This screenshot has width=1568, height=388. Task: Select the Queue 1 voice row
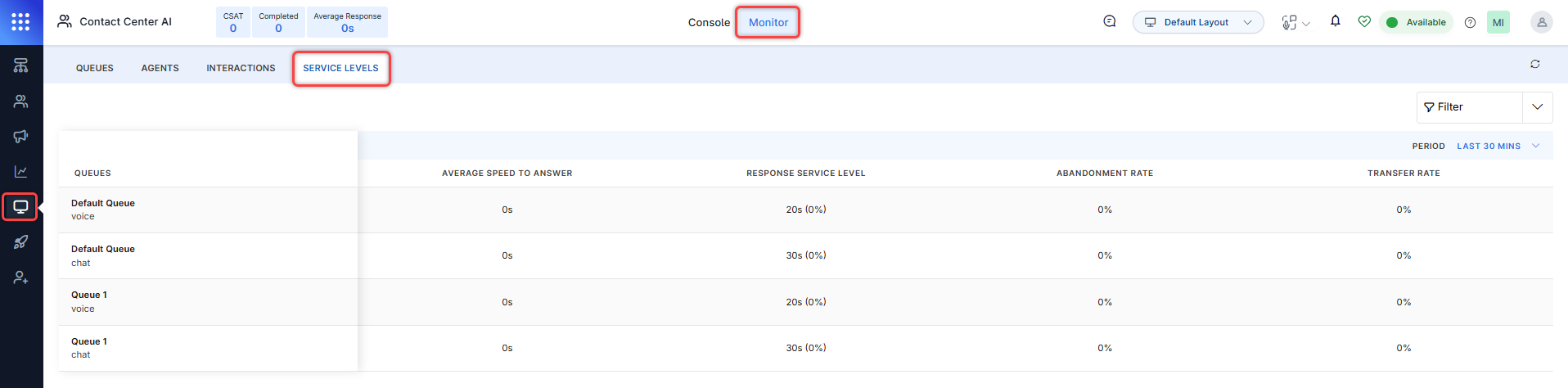208,302
